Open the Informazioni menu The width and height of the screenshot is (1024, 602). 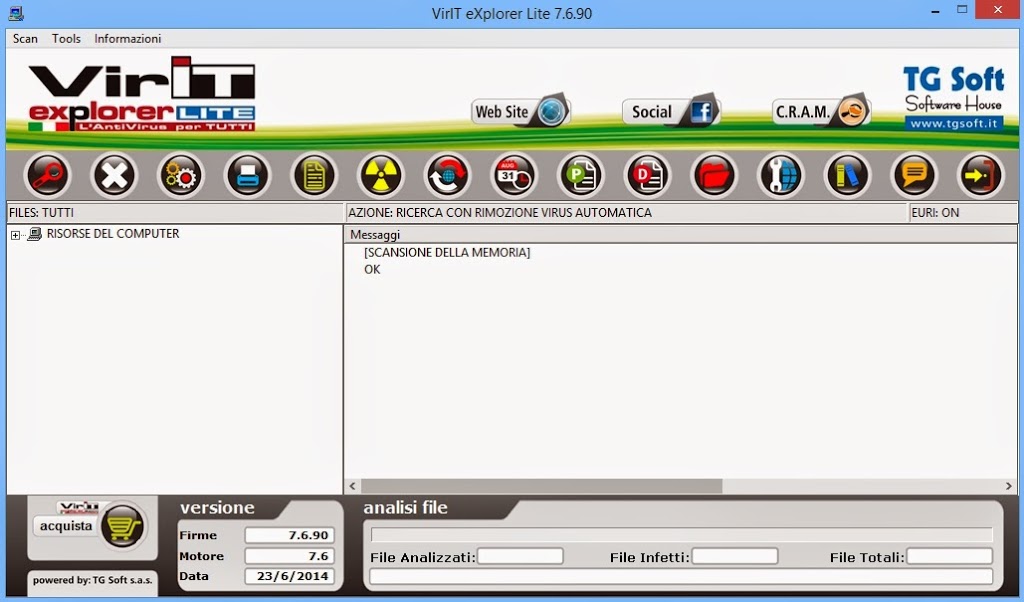pos(128,39)
